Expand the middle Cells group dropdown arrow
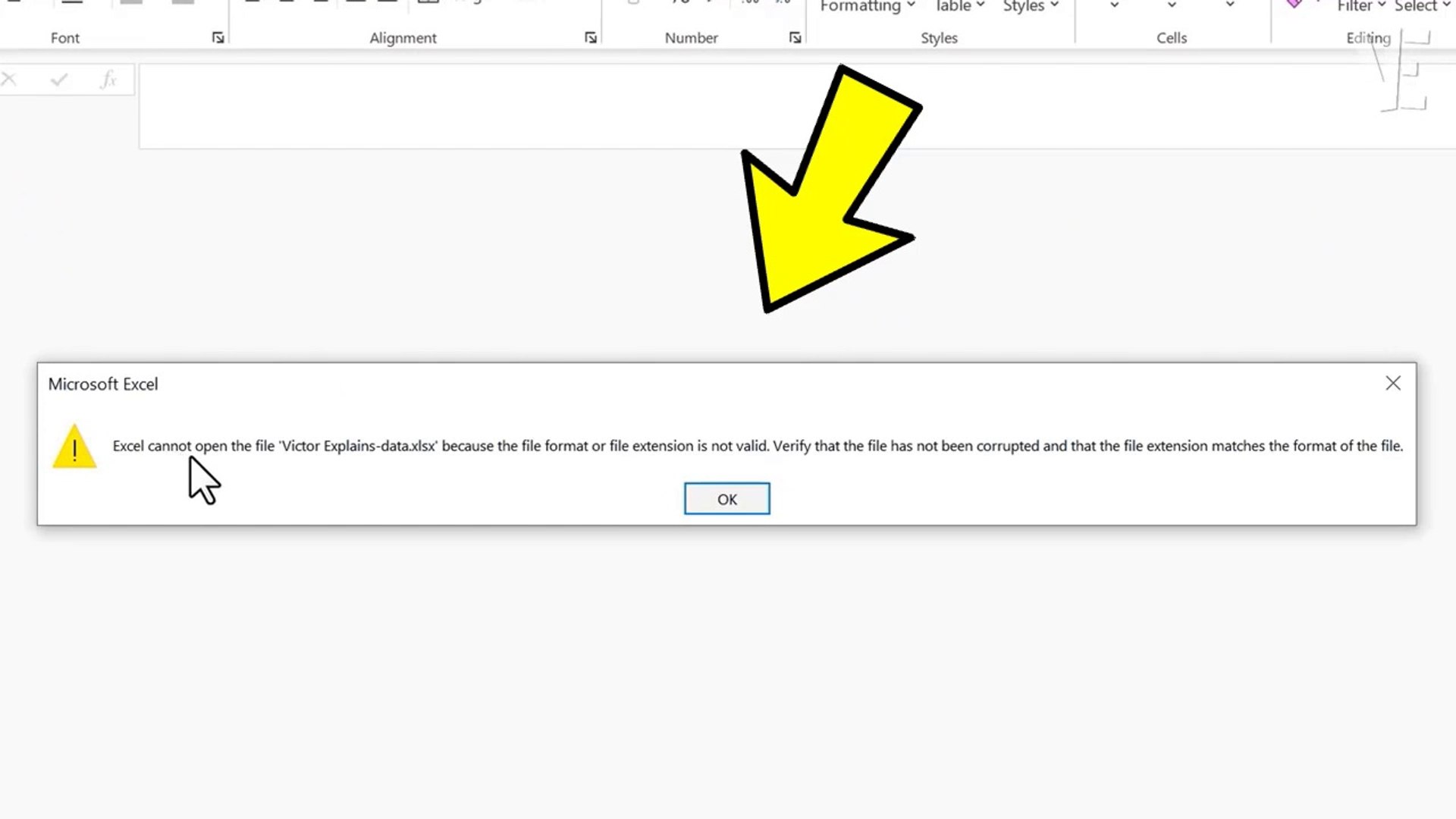 coord(1172,6)
